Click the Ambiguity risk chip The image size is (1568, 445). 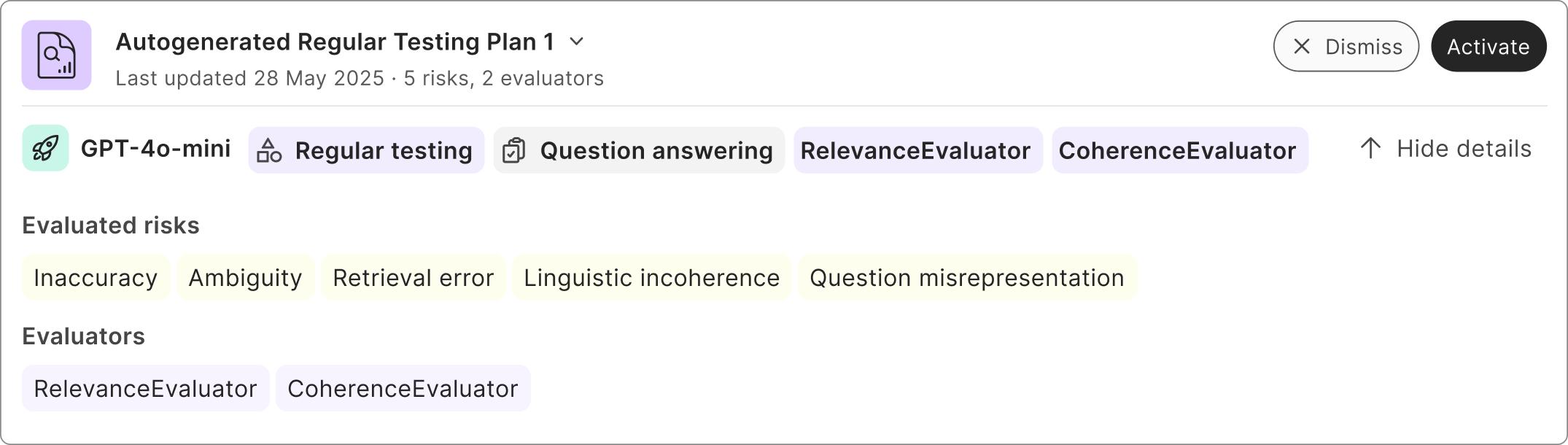point(245,278)
